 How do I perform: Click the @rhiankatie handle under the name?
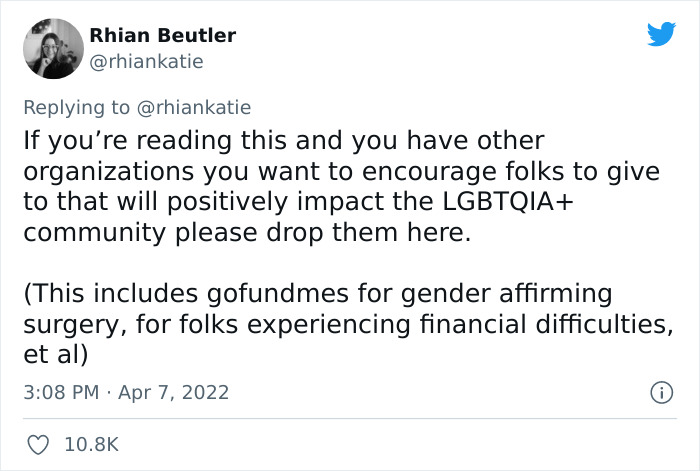tap(147, 62)
